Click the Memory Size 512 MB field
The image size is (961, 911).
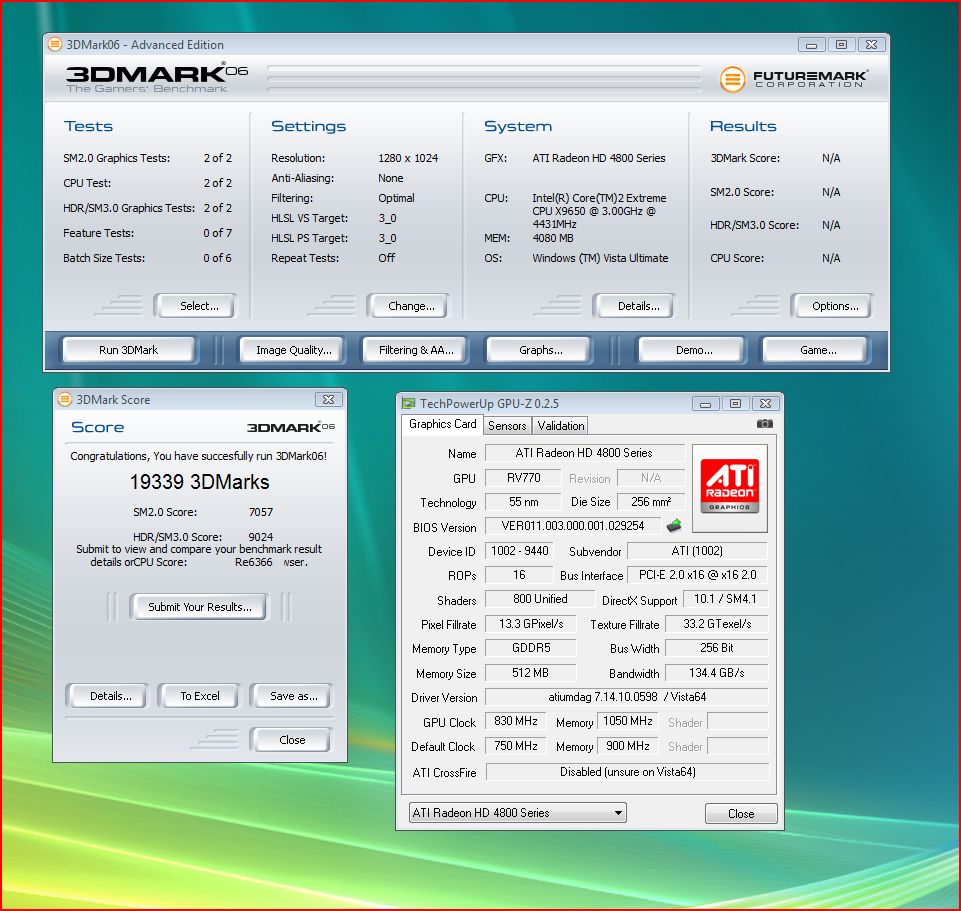530,673
